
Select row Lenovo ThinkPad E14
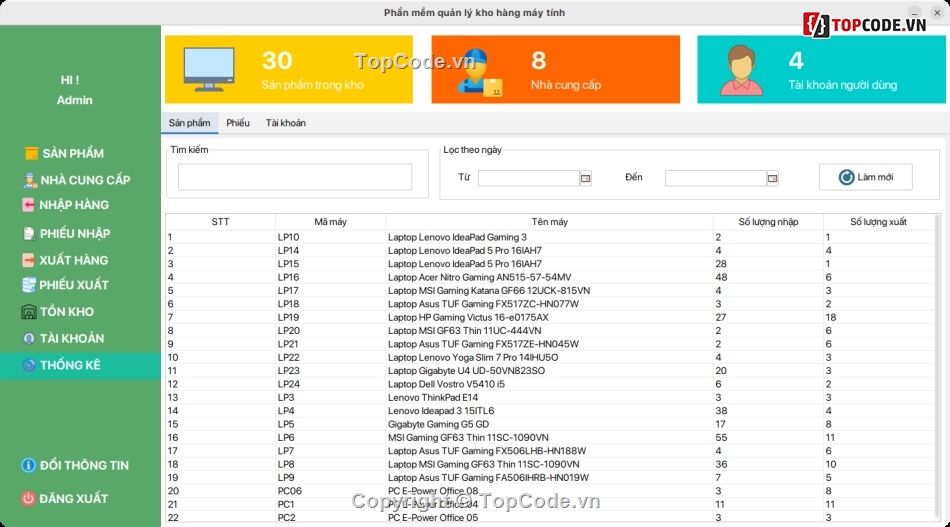click(x=550, y=397)
